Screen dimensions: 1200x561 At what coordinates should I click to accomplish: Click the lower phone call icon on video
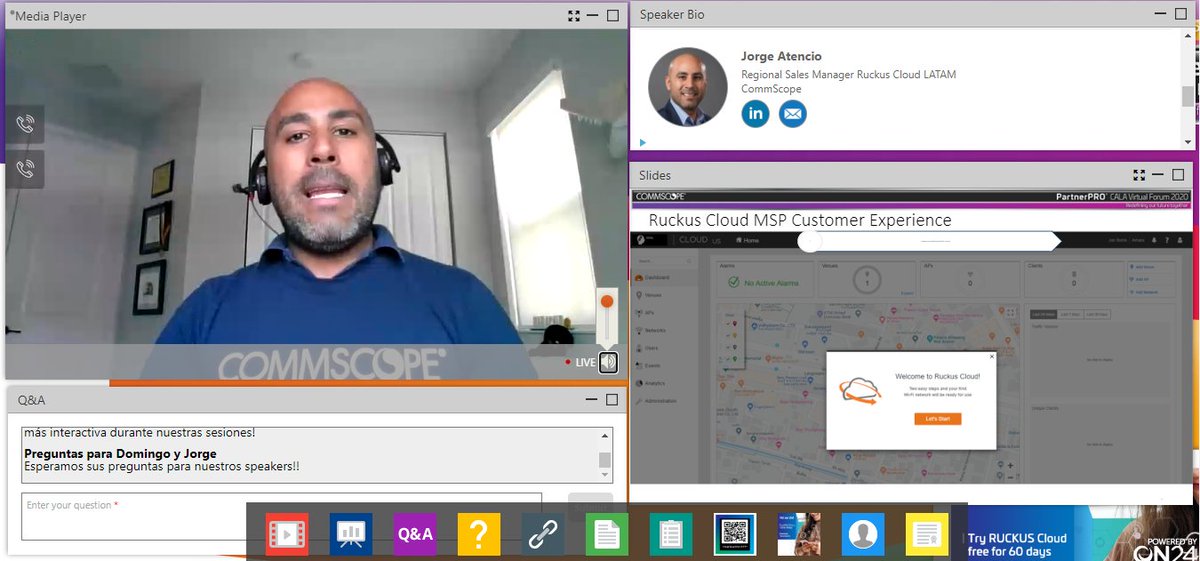tap(25, 168)
